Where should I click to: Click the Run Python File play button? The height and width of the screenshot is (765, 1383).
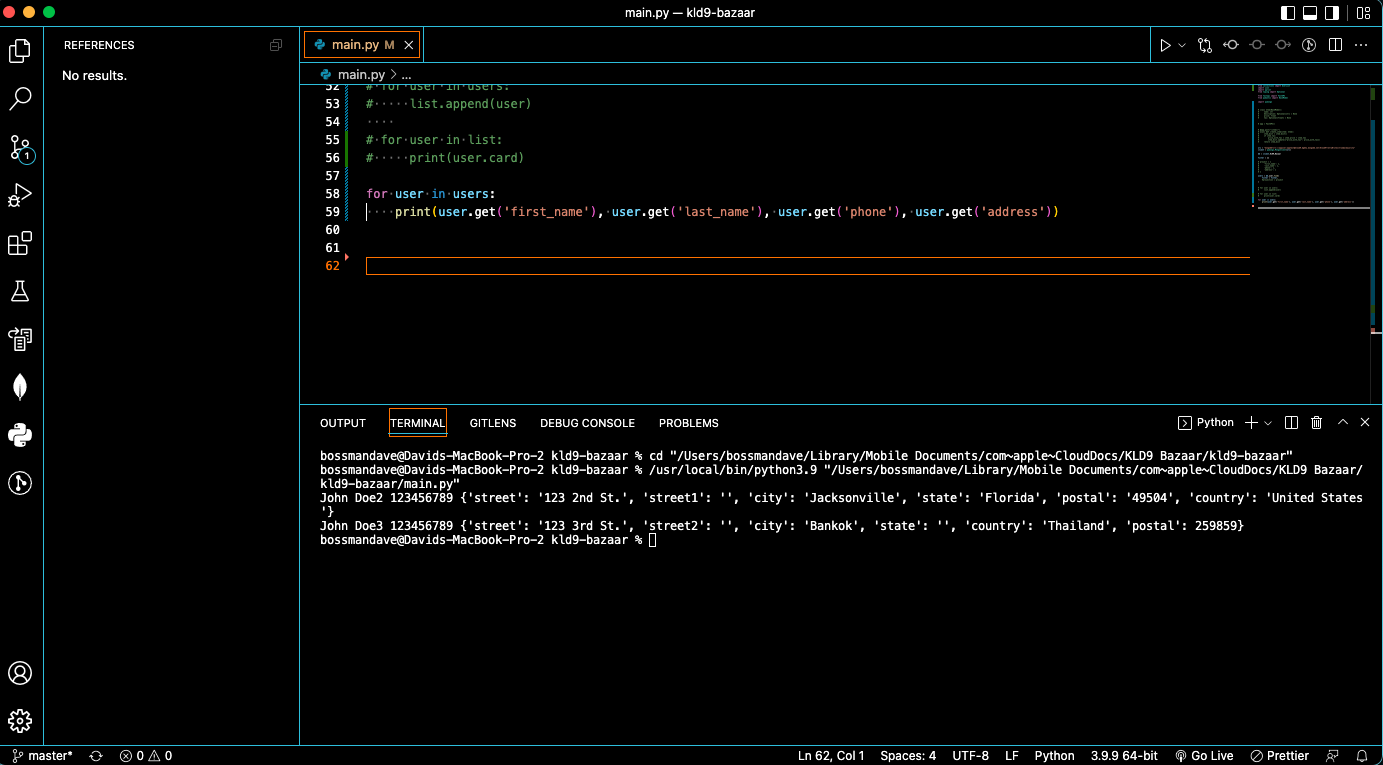tap(1165, 45)
